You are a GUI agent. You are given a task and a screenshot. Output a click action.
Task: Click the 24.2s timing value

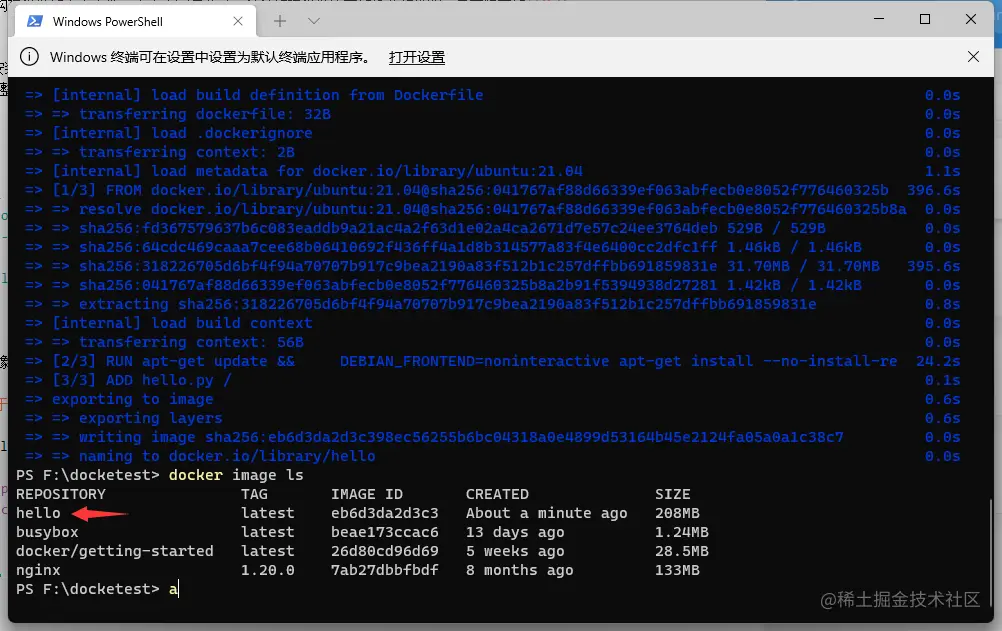(x=938, y=361)
